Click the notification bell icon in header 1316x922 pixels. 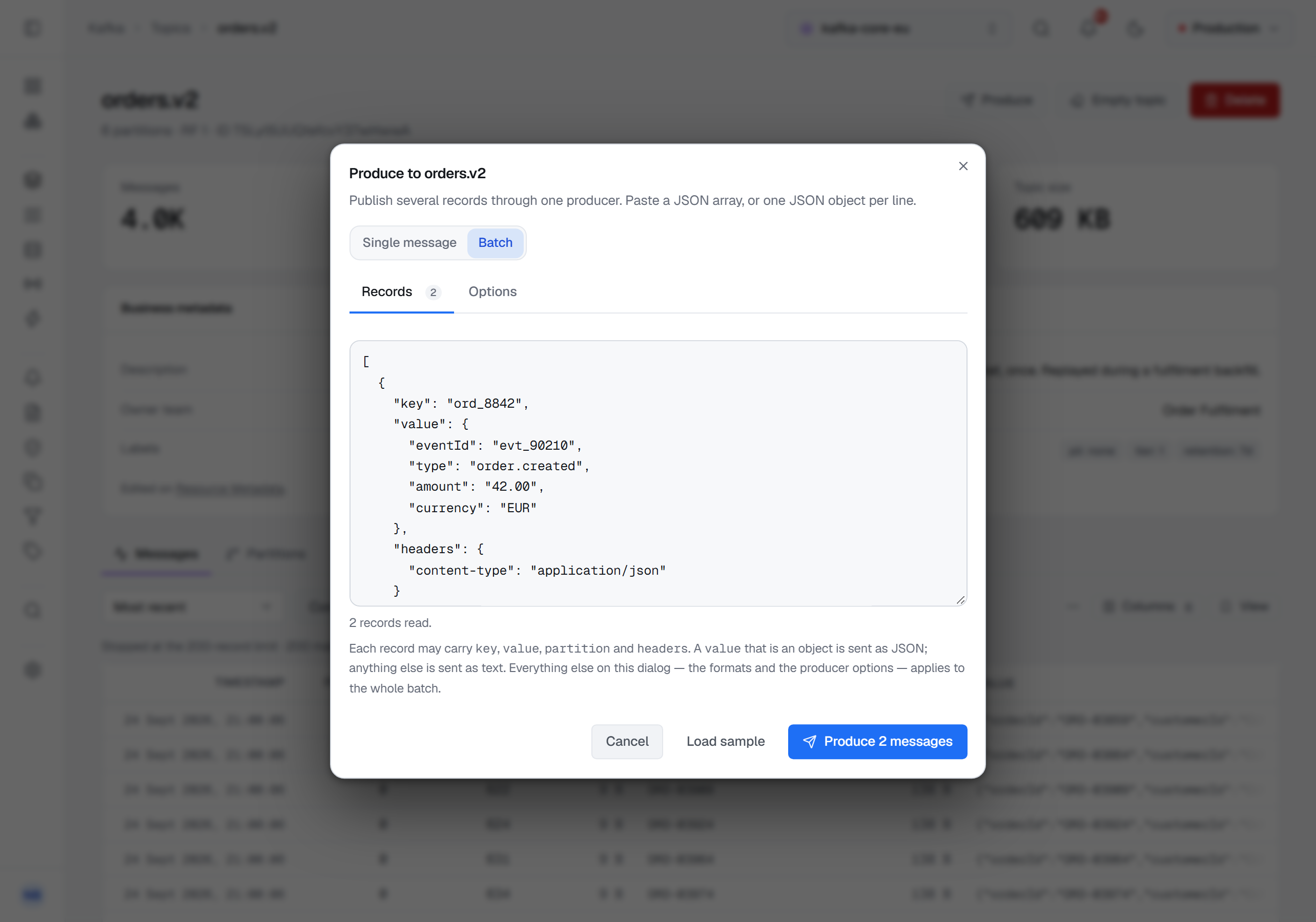[1089, 29]
